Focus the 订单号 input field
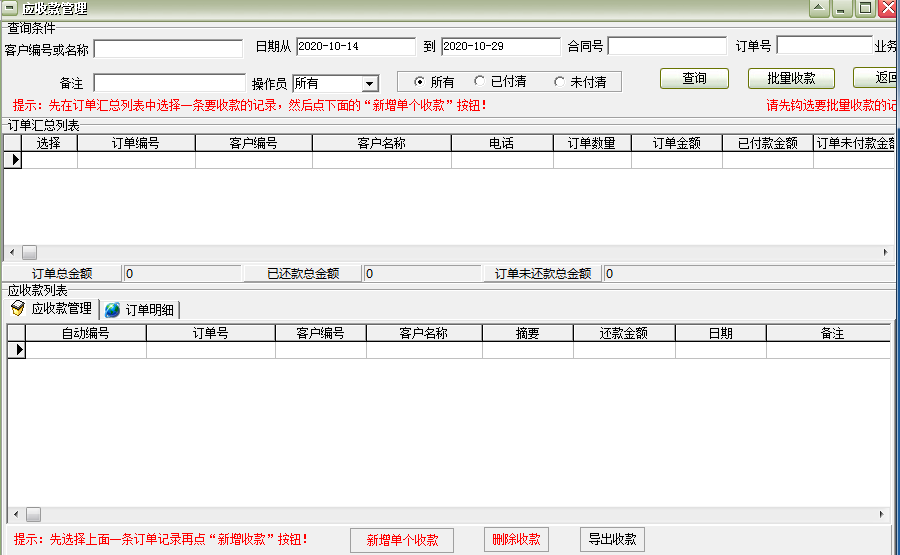 click(824, 45)
